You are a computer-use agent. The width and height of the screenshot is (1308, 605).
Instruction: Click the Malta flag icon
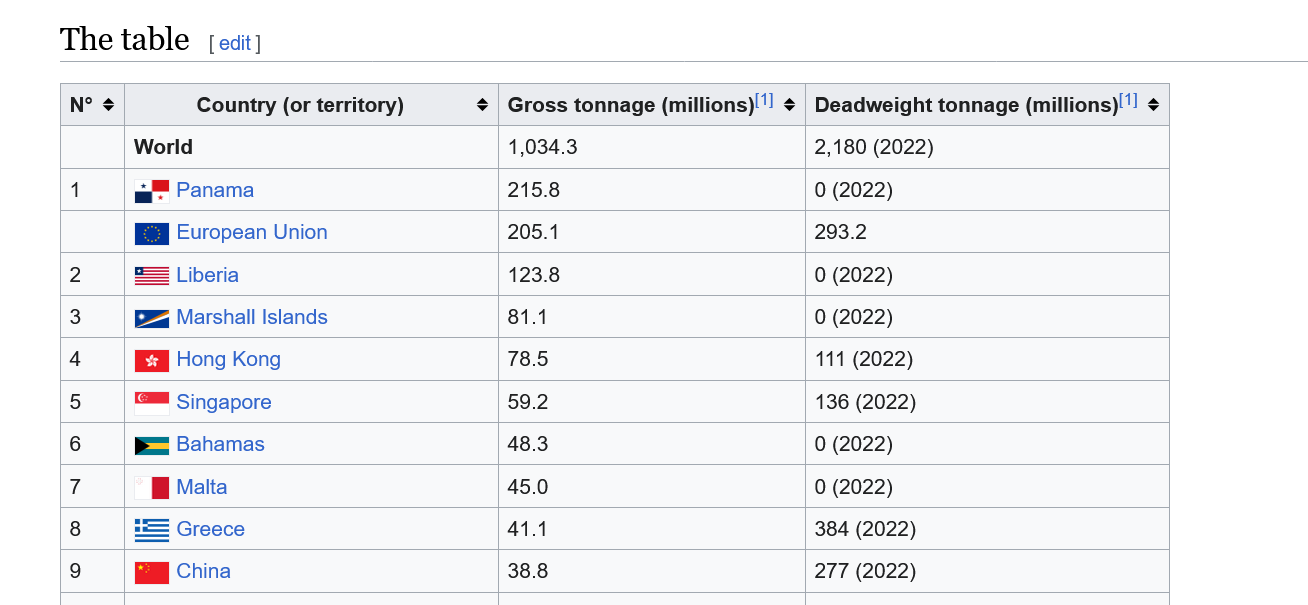[152, 488]
